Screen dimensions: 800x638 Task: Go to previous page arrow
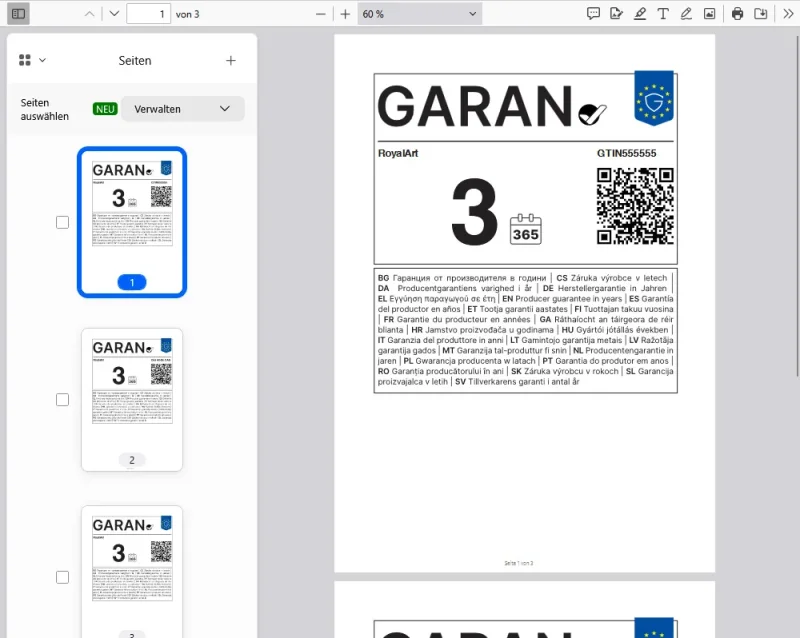(89, 14)
